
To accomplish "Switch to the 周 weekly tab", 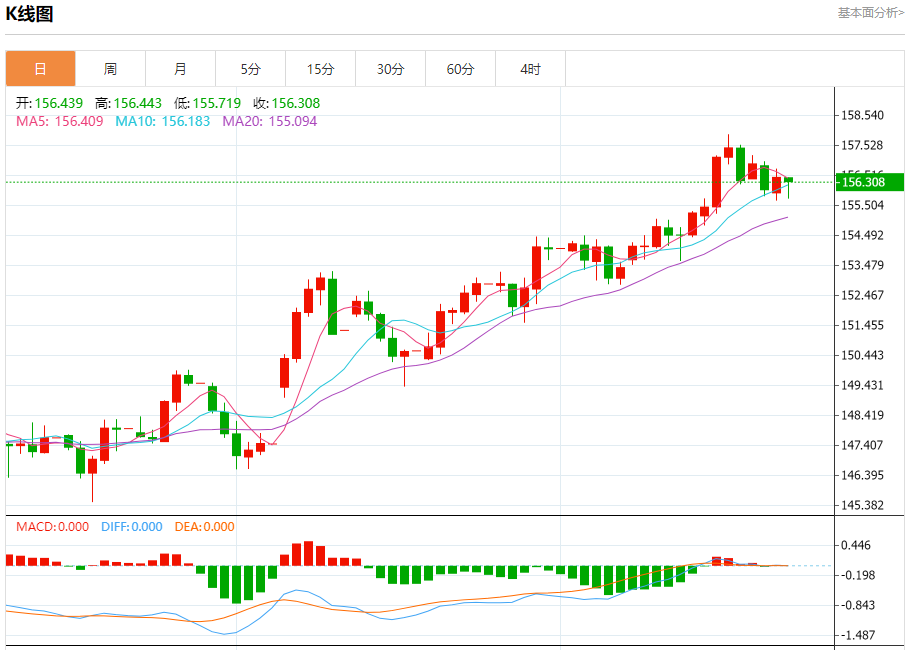I will click(x=110, y=69).
